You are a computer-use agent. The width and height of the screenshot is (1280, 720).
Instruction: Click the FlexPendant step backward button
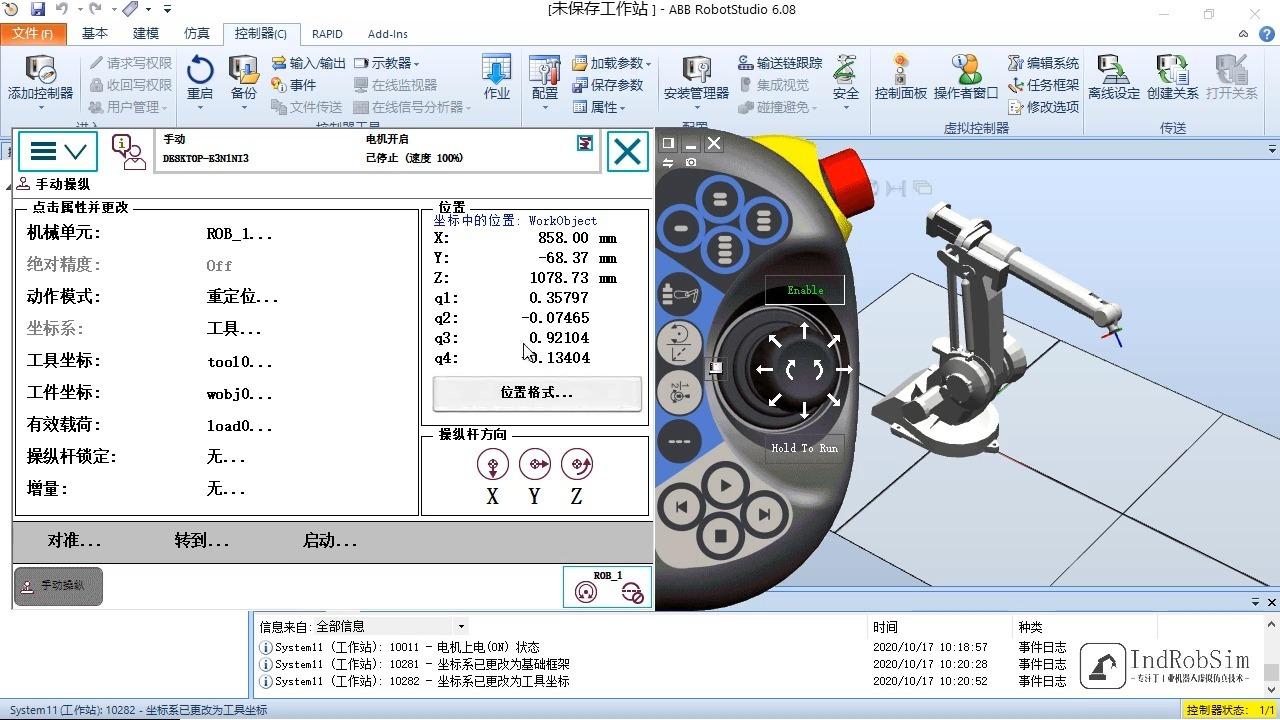click(681, 508)
